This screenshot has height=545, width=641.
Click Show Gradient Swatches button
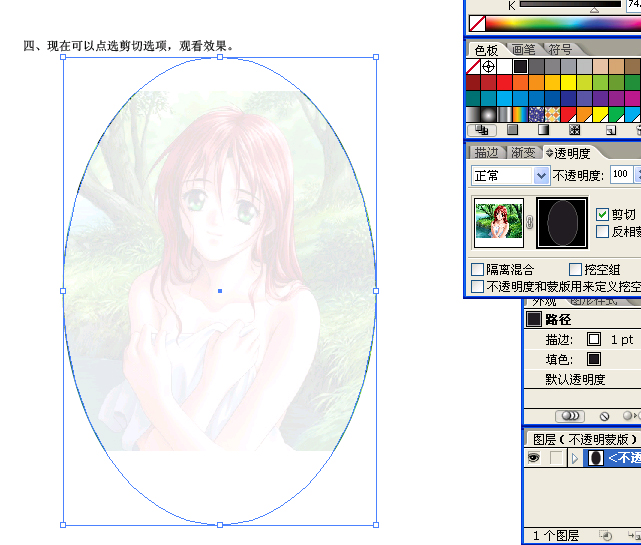(543, 130)
